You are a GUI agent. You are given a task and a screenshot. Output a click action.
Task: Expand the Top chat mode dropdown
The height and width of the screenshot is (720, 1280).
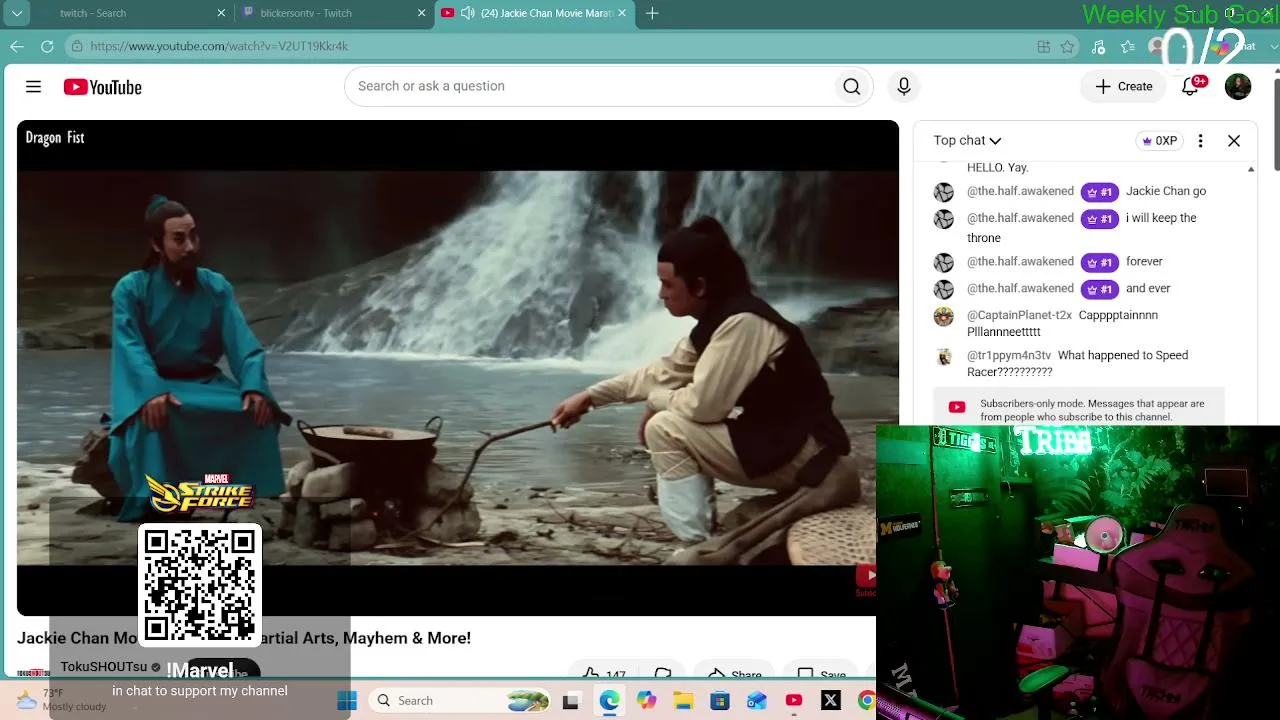(x=967, y=141)
